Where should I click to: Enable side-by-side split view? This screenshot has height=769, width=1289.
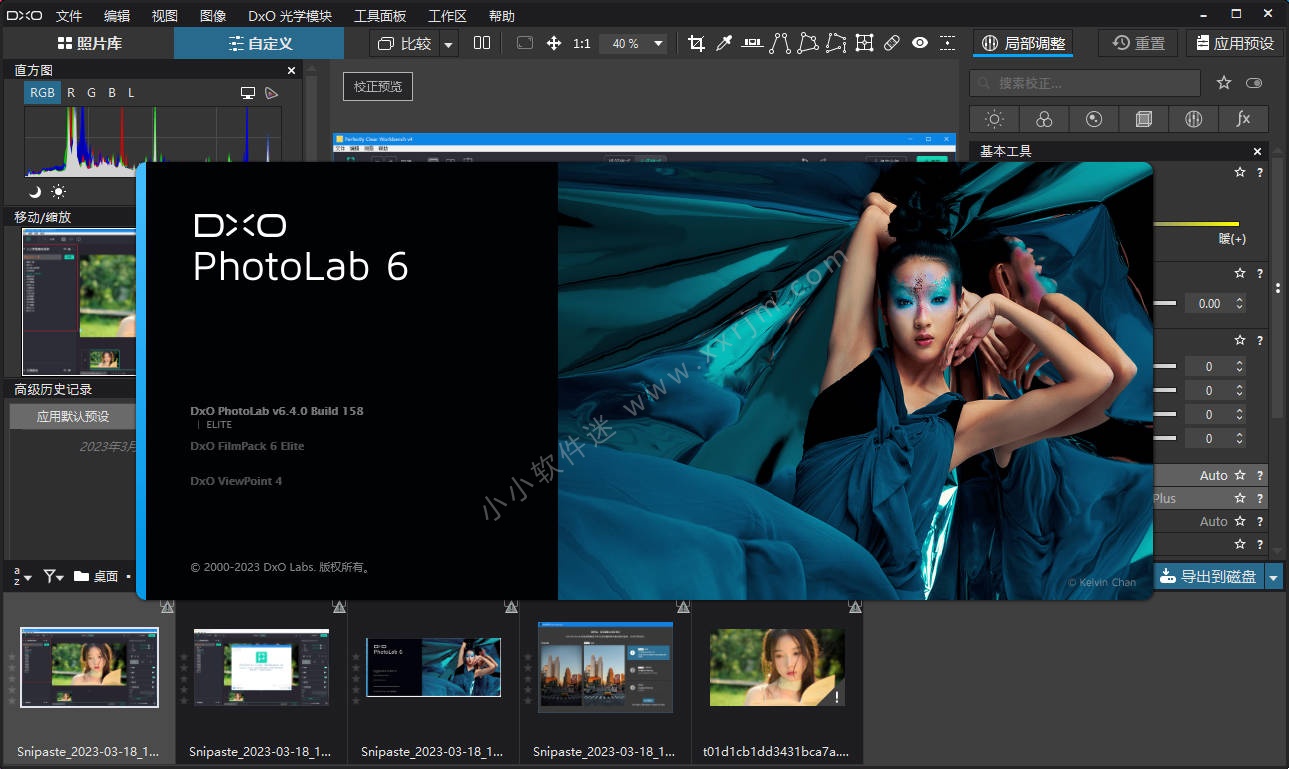pyautogui.click(x=482, y=43)
